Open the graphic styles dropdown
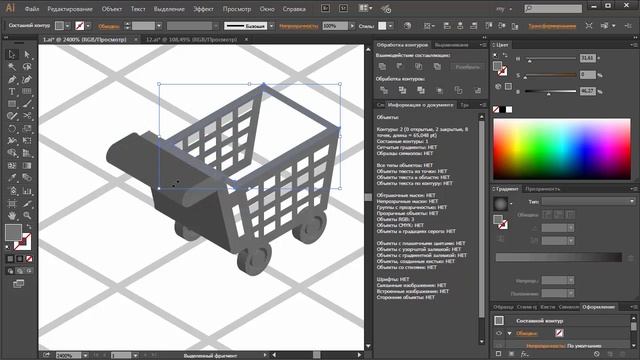Viewport: 640px width, 360px height. point(391,26)
